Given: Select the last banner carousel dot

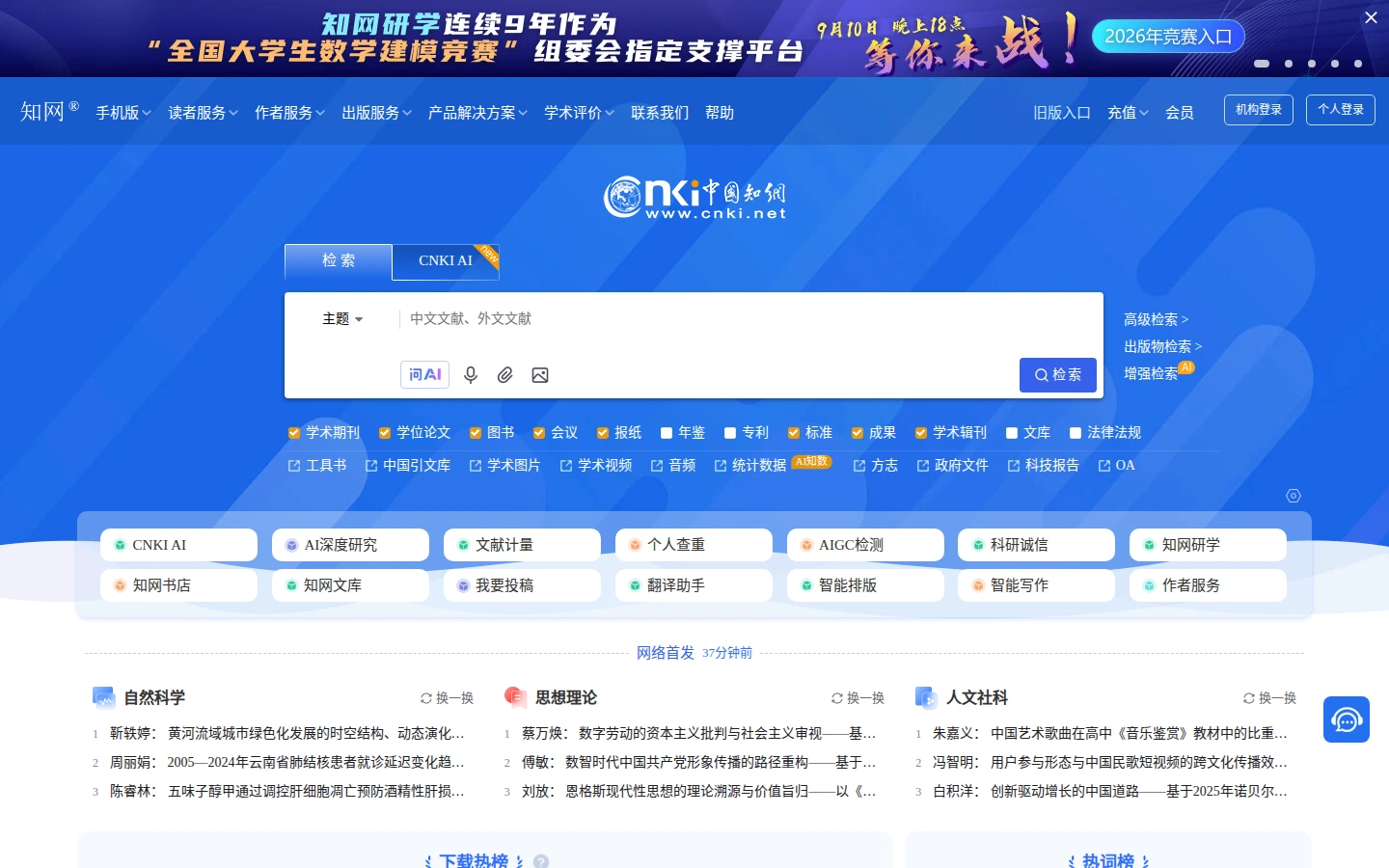Looking at the screenshot, I should pyautogui.click(x=1358, y=64).
